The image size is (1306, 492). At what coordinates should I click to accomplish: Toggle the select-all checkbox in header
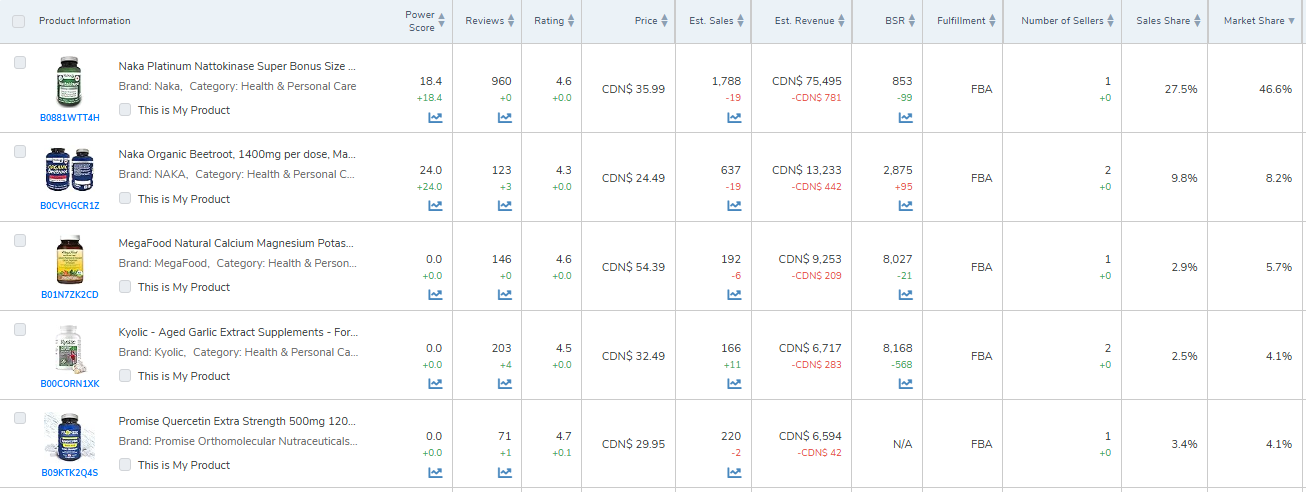tap(20, 21)
